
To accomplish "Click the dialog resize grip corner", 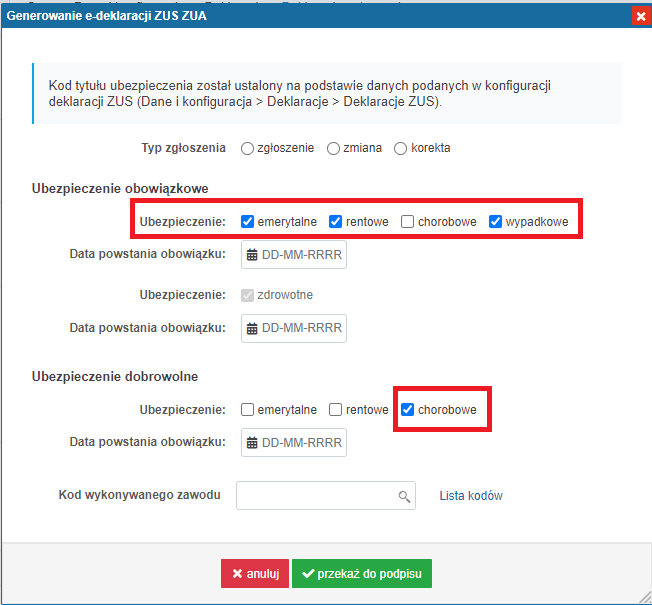I will point(644,597).
